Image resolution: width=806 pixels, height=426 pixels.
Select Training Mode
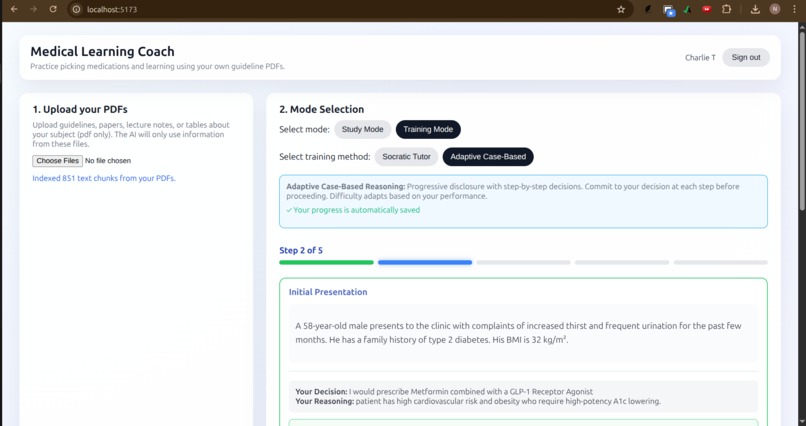tap(428, 129)
